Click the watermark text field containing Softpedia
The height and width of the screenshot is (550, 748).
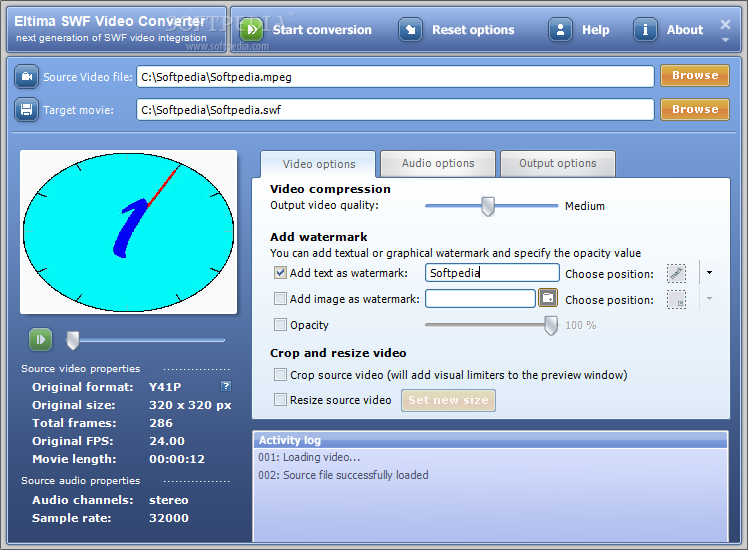492,273
